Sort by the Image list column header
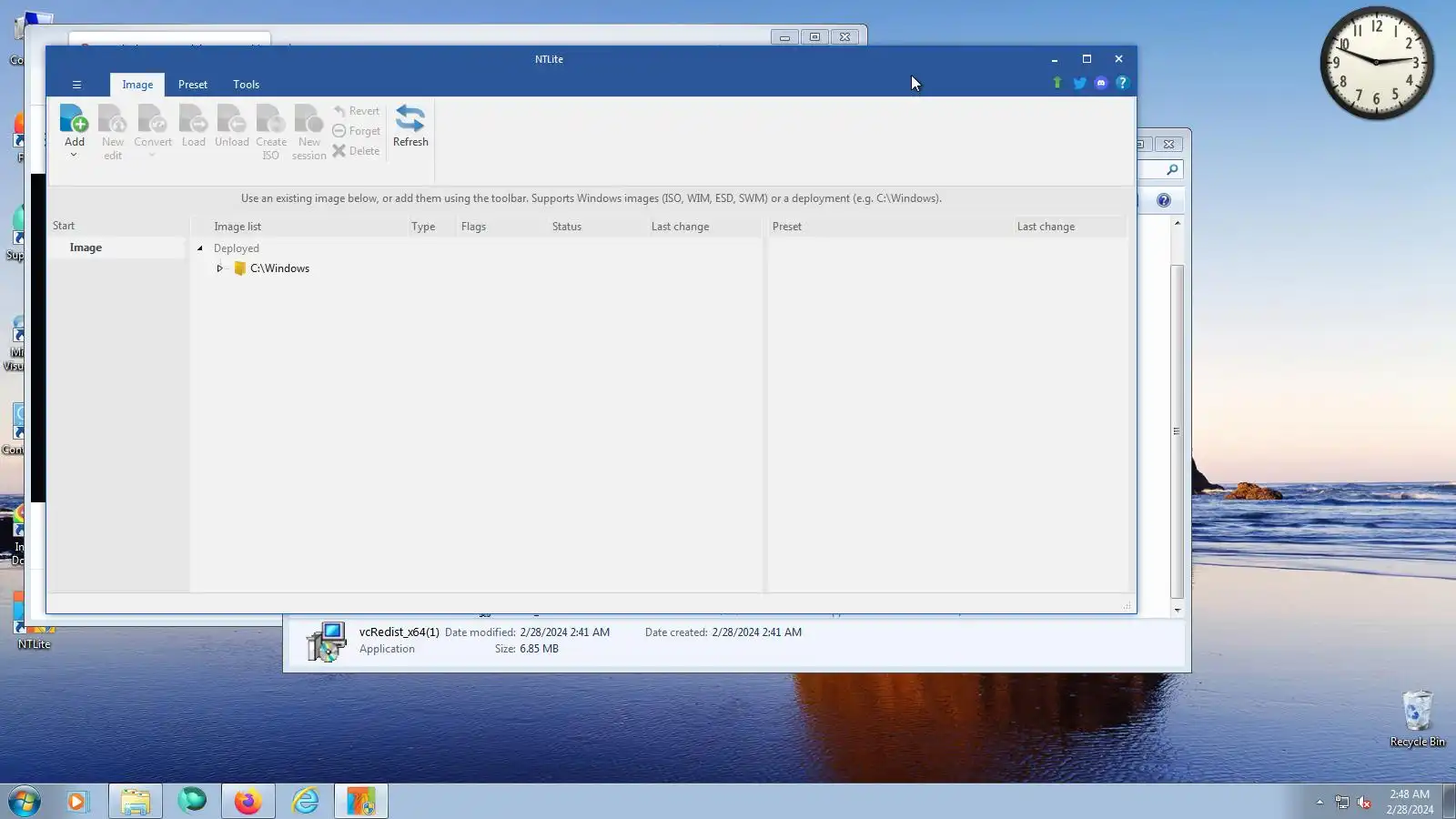Viewport: 1456px width, 819px height. pyautogui.click(x=238, y=227)
